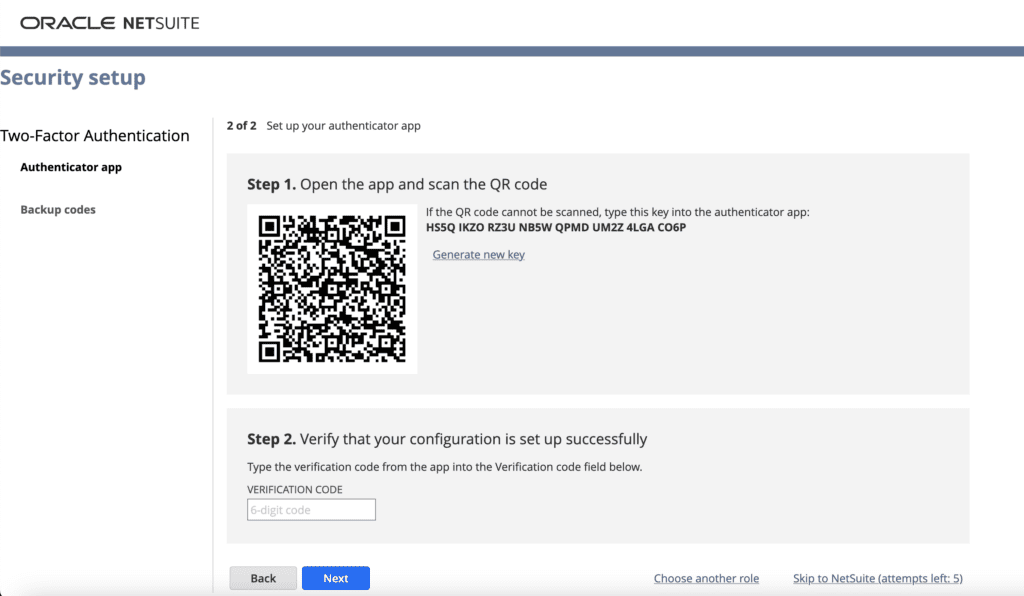This screenshot has width=1024, height=596.
Task: Click Choose another role
Action: [706, 578]
